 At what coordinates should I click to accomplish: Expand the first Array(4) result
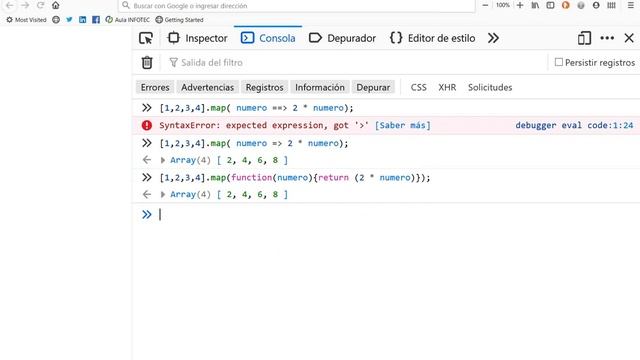click(163, 160)
